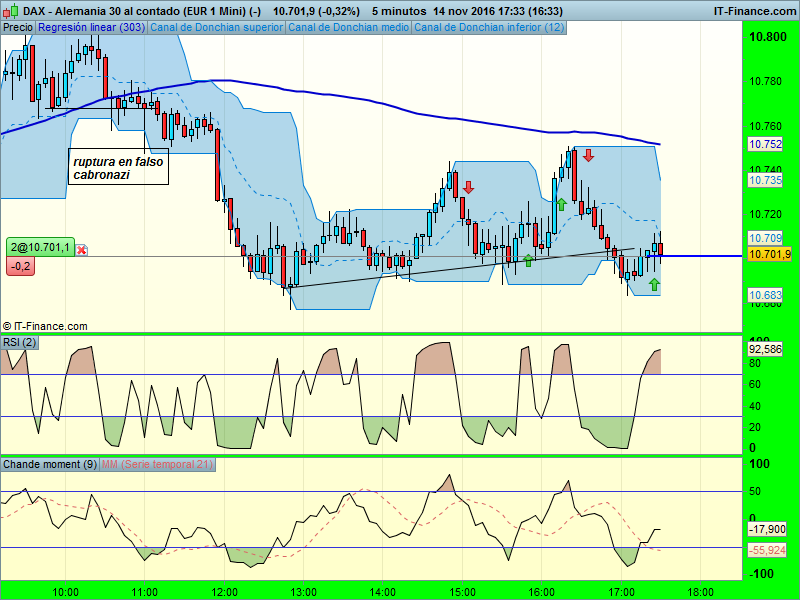The image size is (800, 600).
Task: Open Canal de Donchian medio label
Action: click(348, 27)
